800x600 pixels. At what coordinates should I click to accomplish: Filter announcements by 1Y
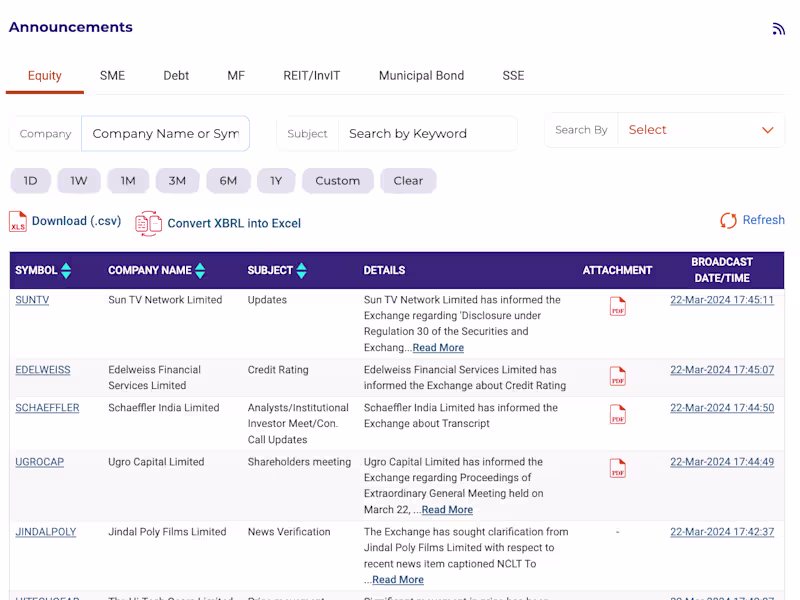(x=276, y=181)
